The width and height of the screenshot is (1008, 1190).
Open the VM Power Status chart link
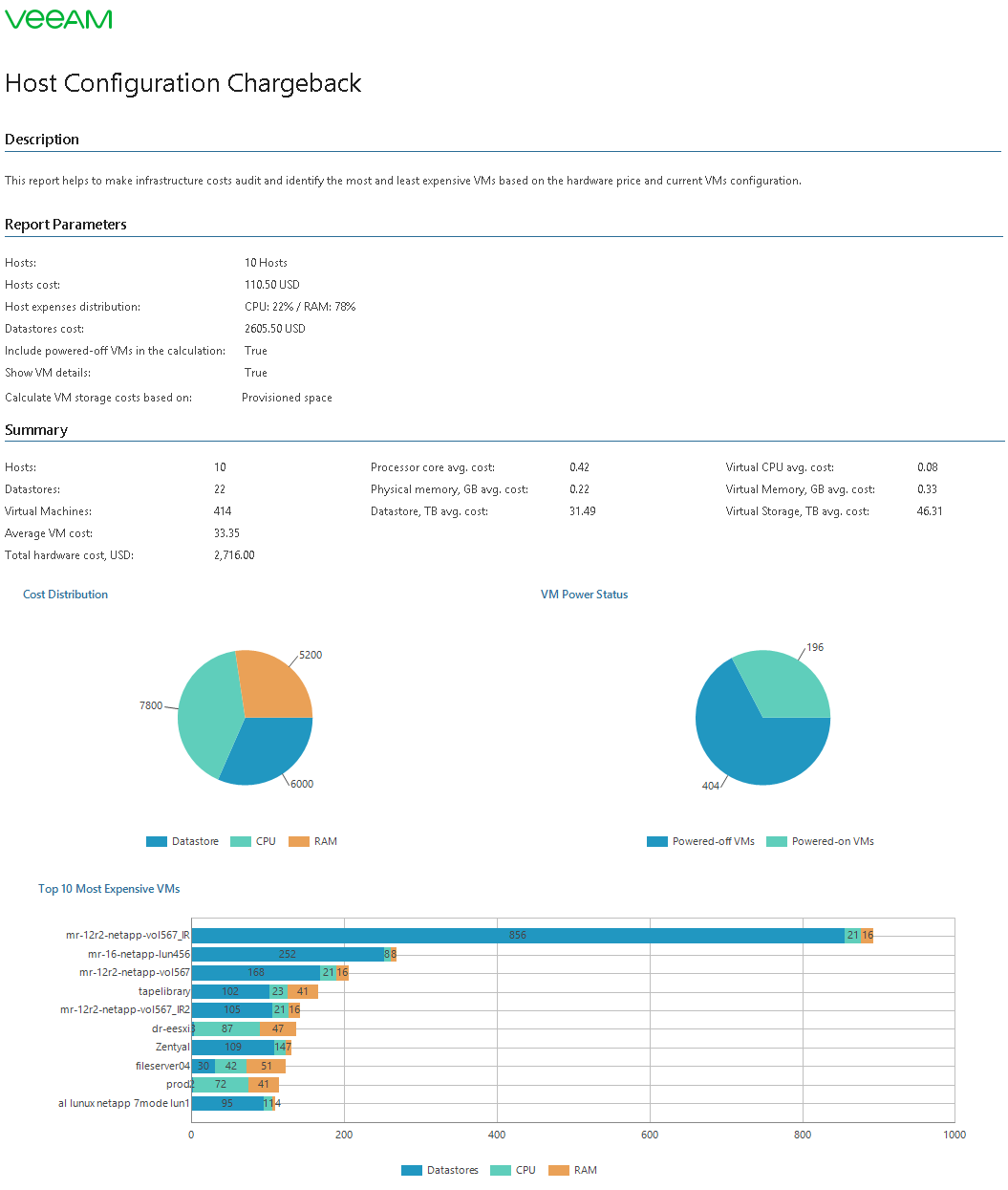[583, 594]
